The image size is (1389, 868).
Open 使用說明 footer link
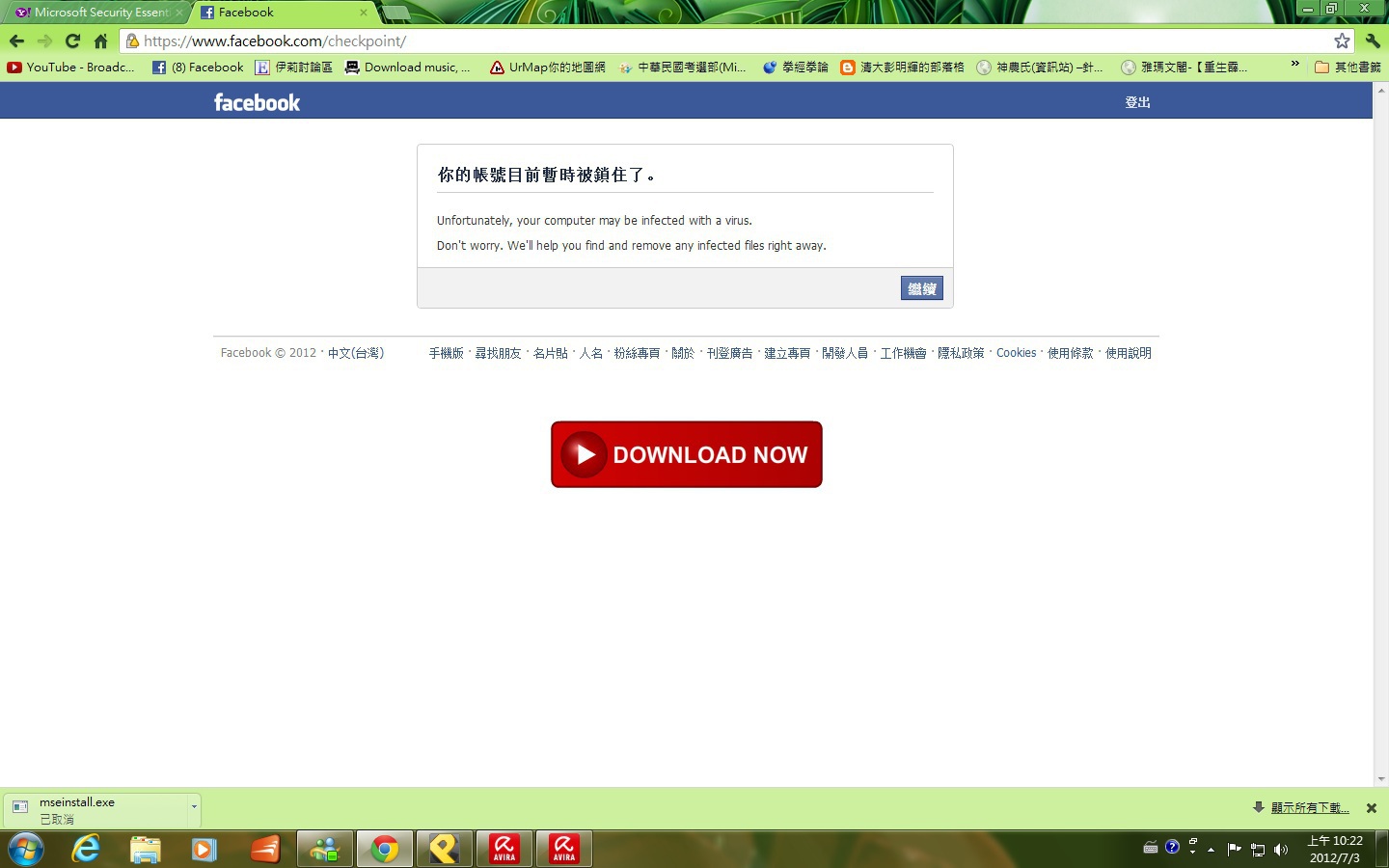tap(1129, 353)
